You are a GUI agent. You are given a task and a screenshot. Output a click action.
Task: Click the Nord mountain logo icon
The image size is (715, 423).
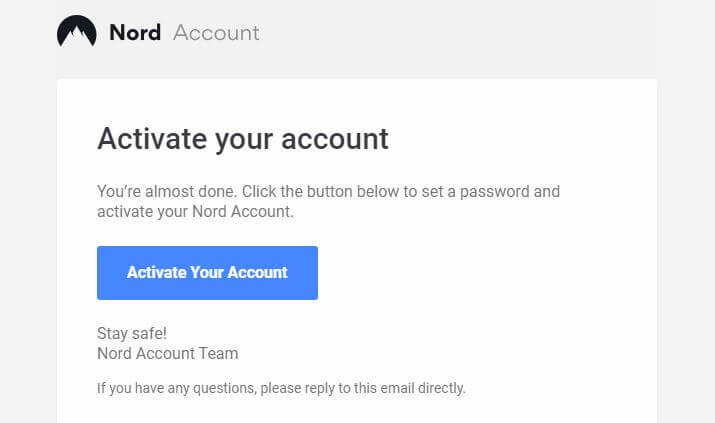coord(77,31)
